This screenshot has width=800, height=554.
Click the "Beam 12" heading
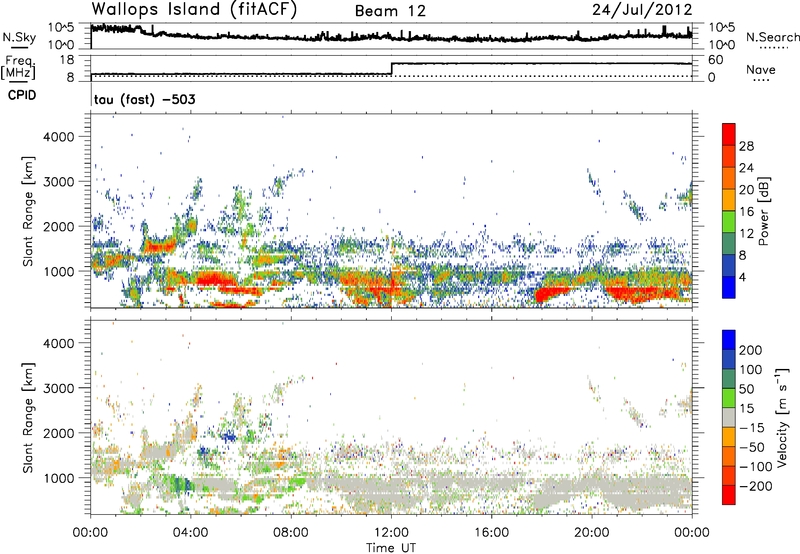(390, 11)
